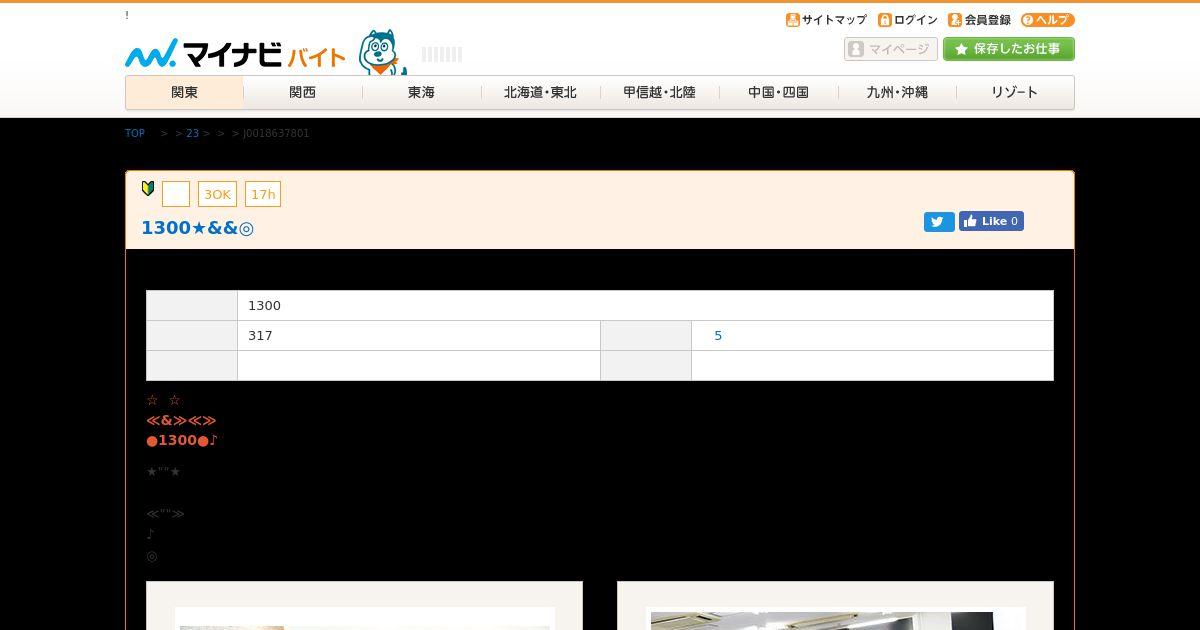This screenshot has height=630, width=1200.
Task: Open the left photo thumbnail
Action: (x=364, y=617)
